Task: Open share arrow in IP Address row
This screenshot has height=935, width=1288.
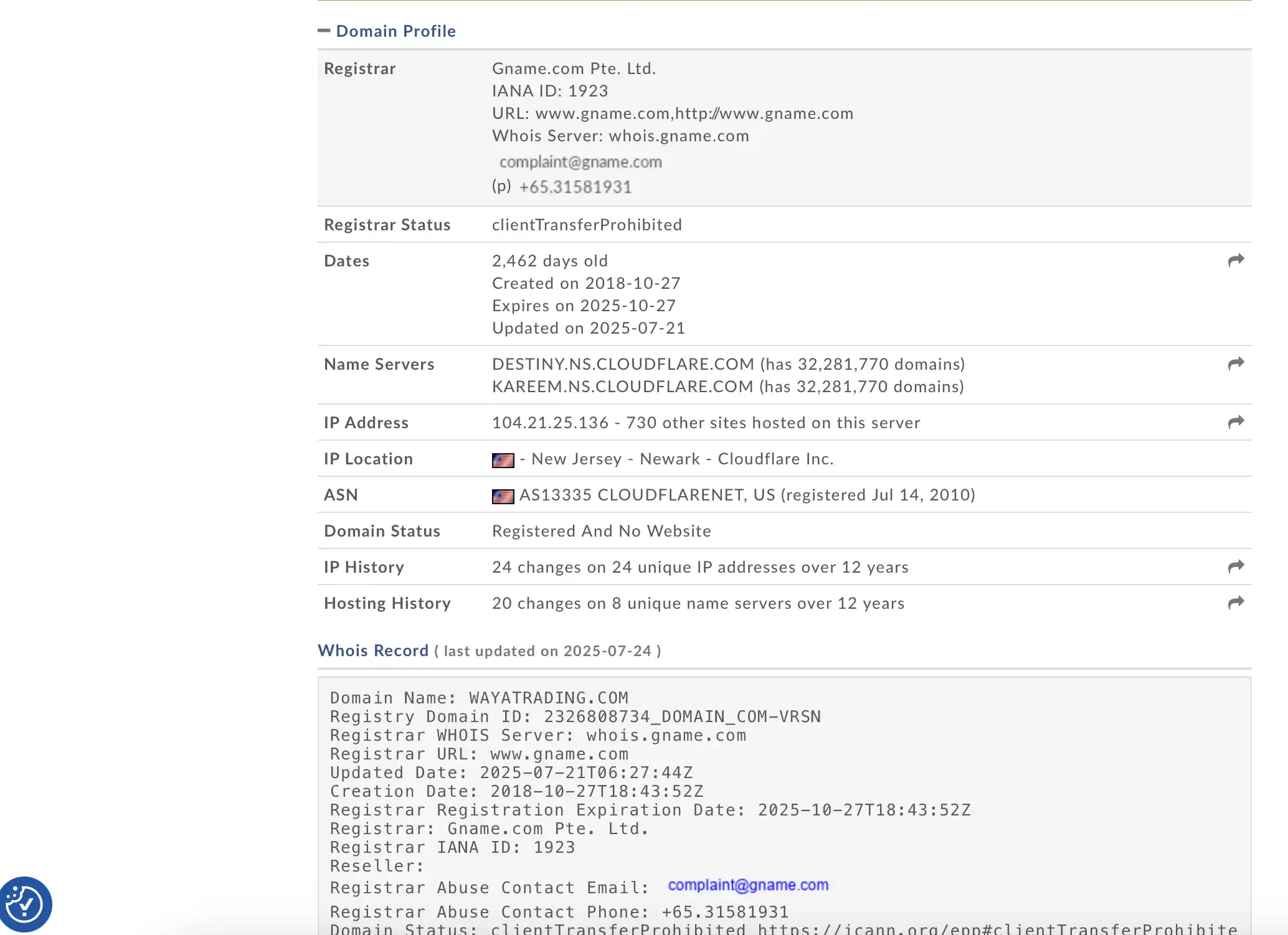Action: coord(1236,422)
